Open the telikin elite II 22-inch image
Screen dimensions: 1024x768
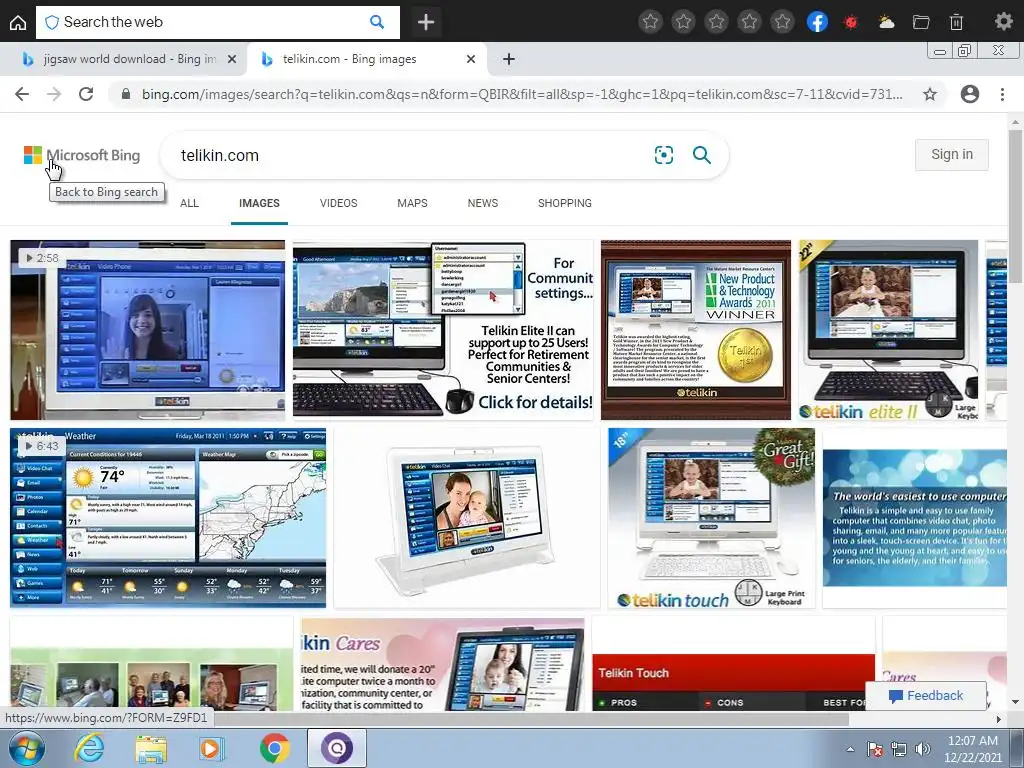click(888, 330)
